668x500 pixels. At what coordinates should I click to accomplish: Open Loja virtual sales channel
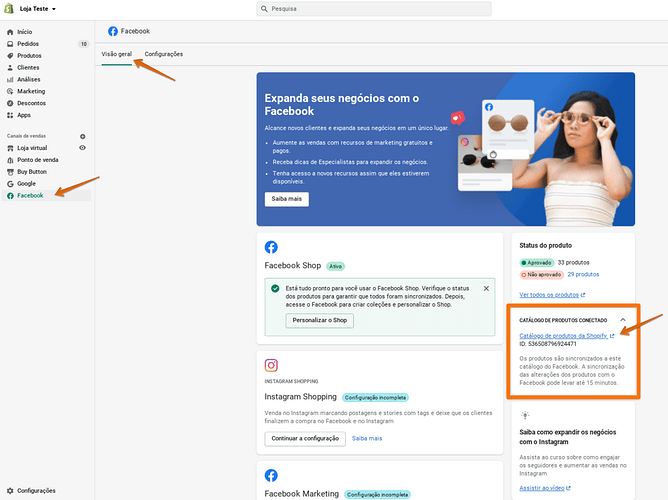32,148
